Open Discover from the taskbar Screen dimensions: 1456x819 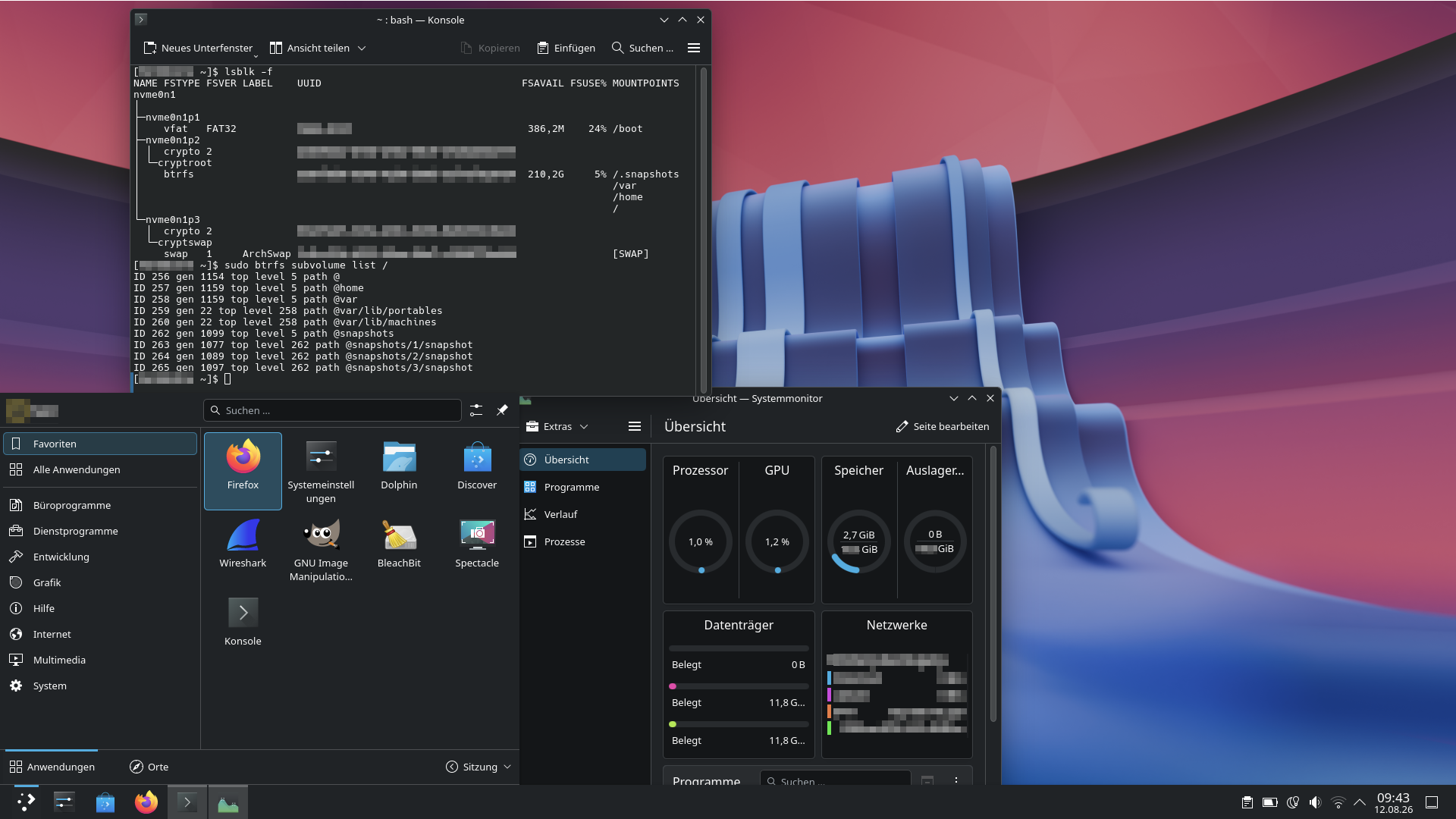click(x=105, y=802)
